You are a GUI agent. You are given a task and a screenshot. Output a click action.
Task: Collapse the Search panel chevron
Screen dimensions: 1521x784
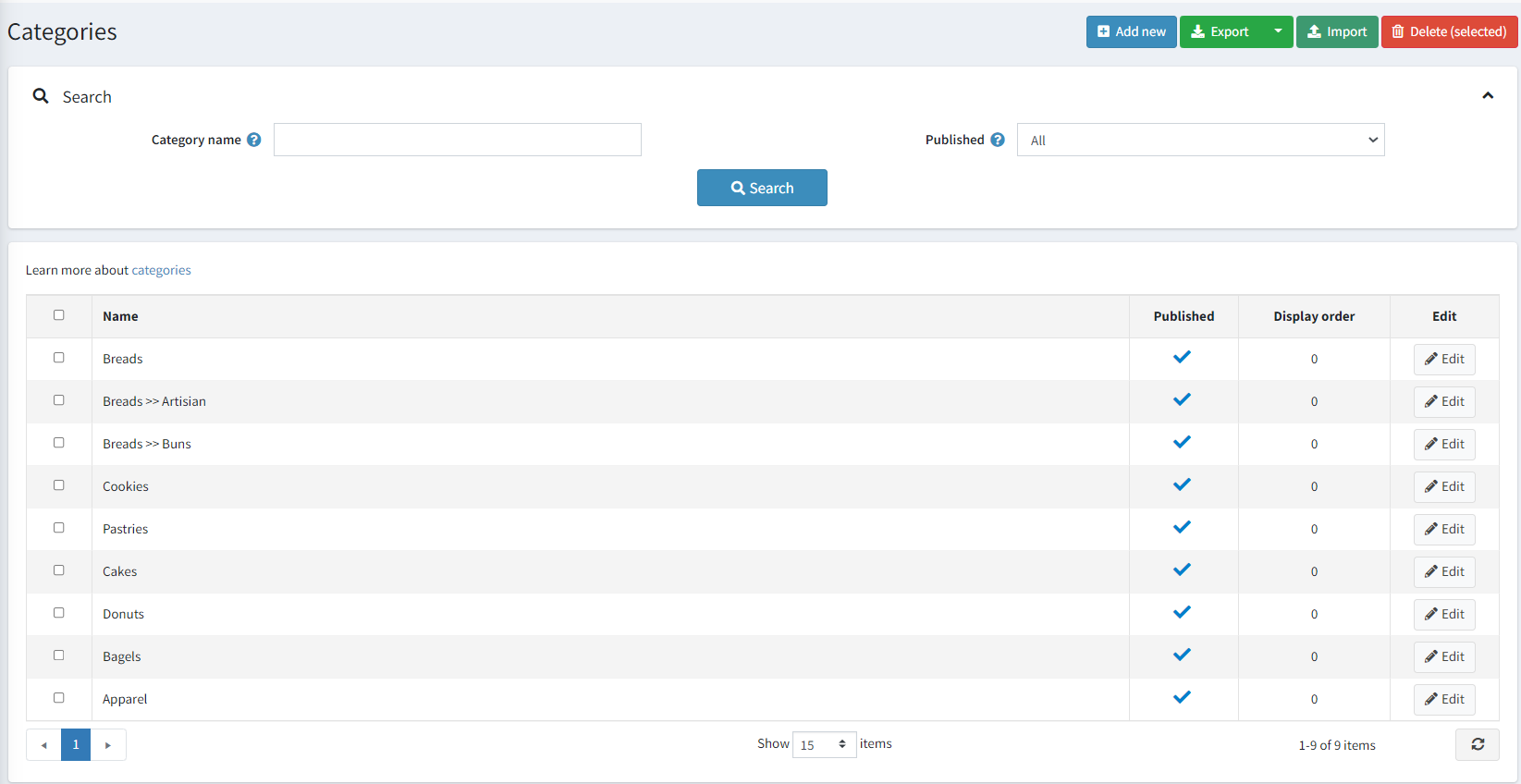(1488, 96)
